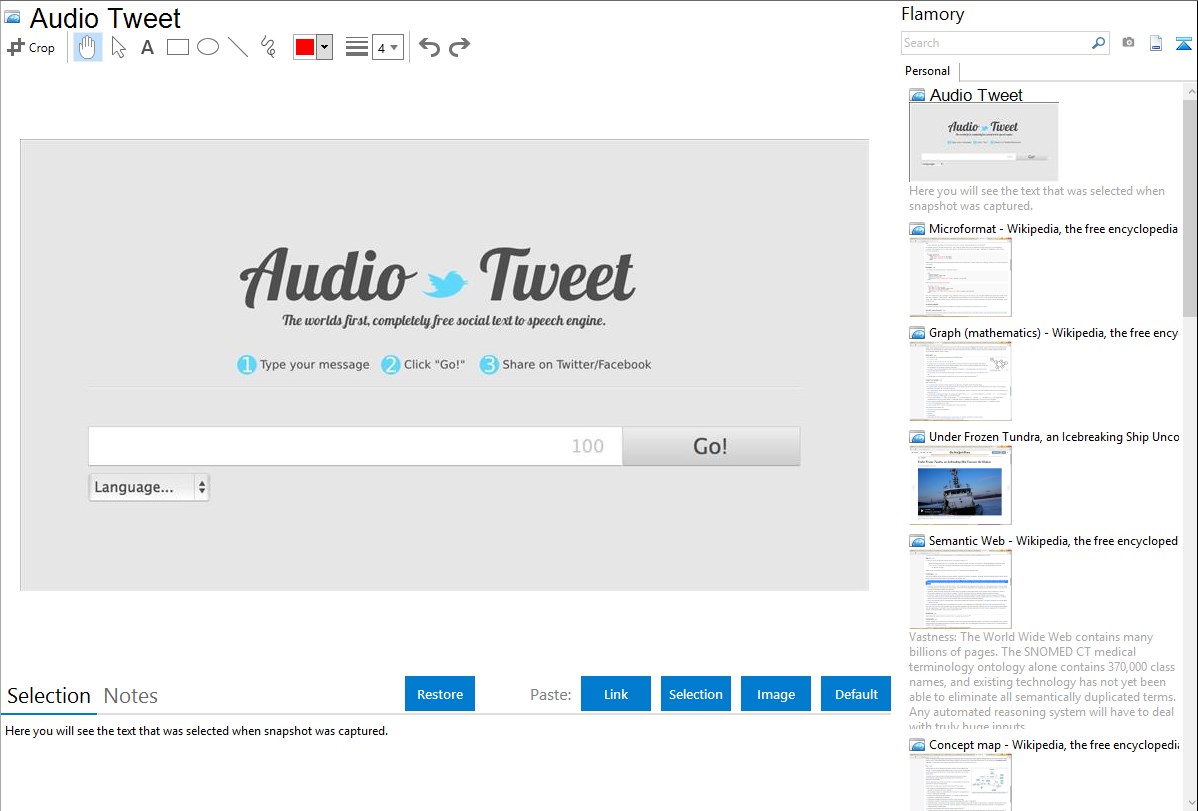Activate the hand pan tool
Screen dimensions: 1198x811
tap(87, 47)
